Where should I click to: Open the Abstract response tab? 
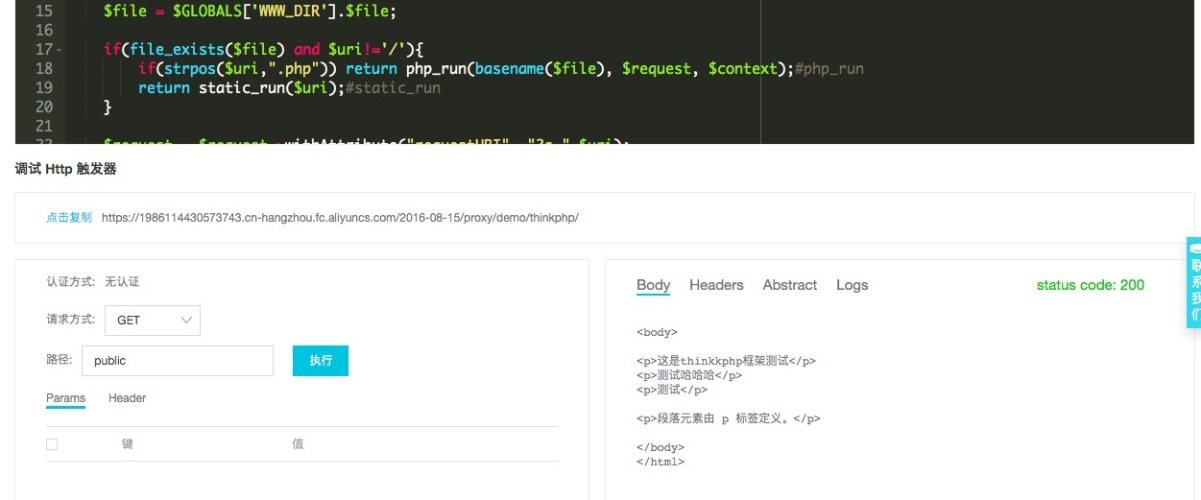790,285
